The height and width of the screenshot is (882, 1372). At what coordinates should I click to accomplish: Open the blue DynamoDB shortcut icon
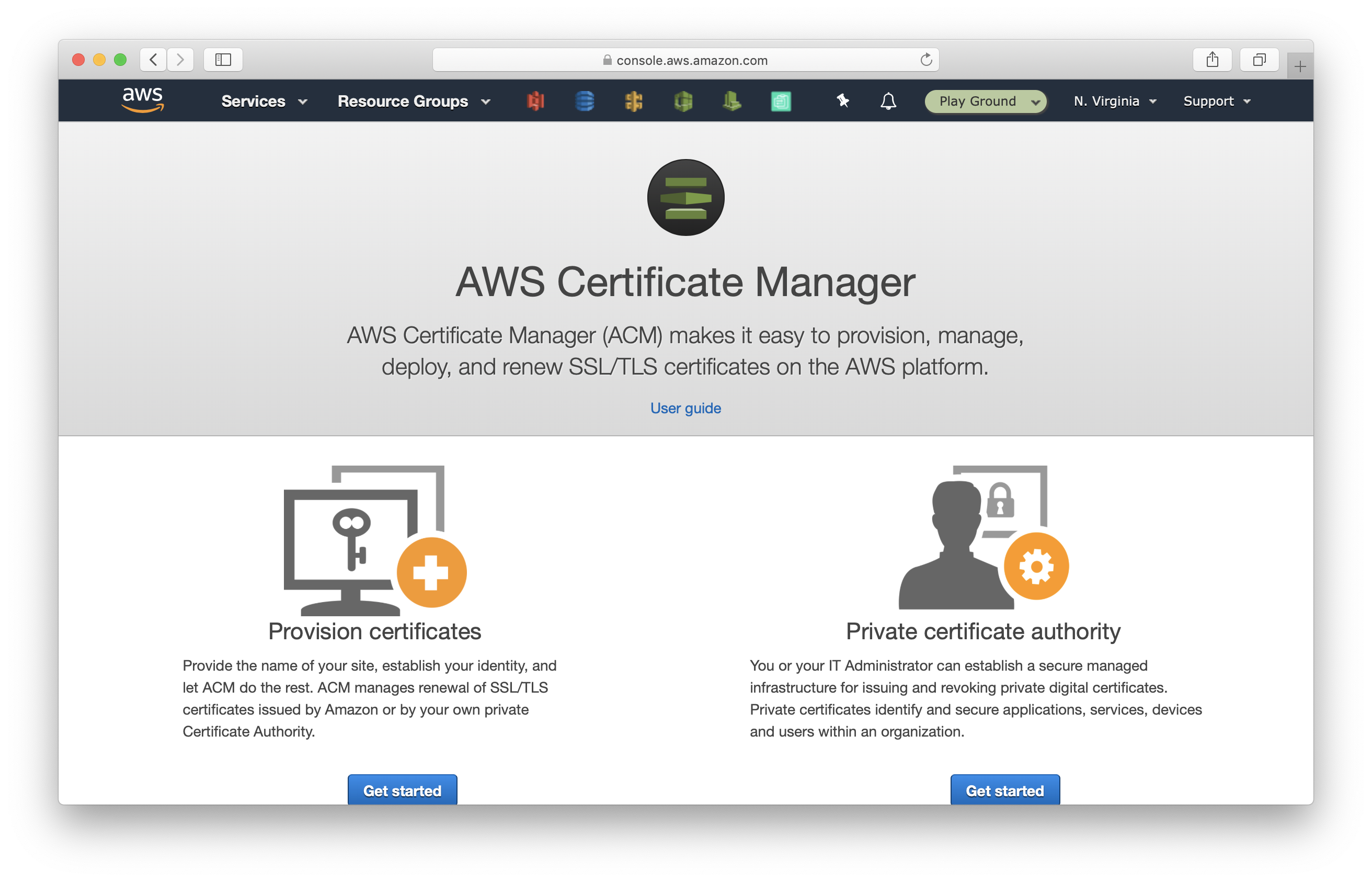[584, 101]
